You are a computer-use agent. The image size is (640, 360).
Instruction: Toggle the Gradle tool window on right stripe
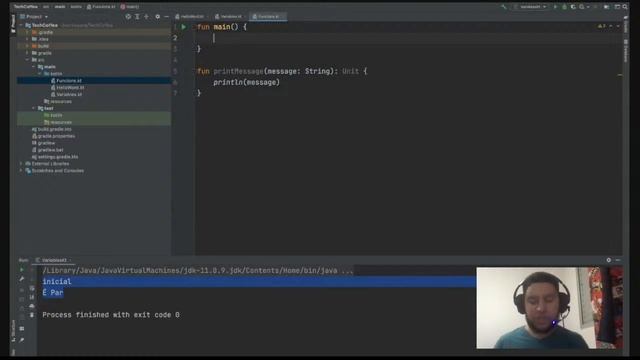click(626, 24)
